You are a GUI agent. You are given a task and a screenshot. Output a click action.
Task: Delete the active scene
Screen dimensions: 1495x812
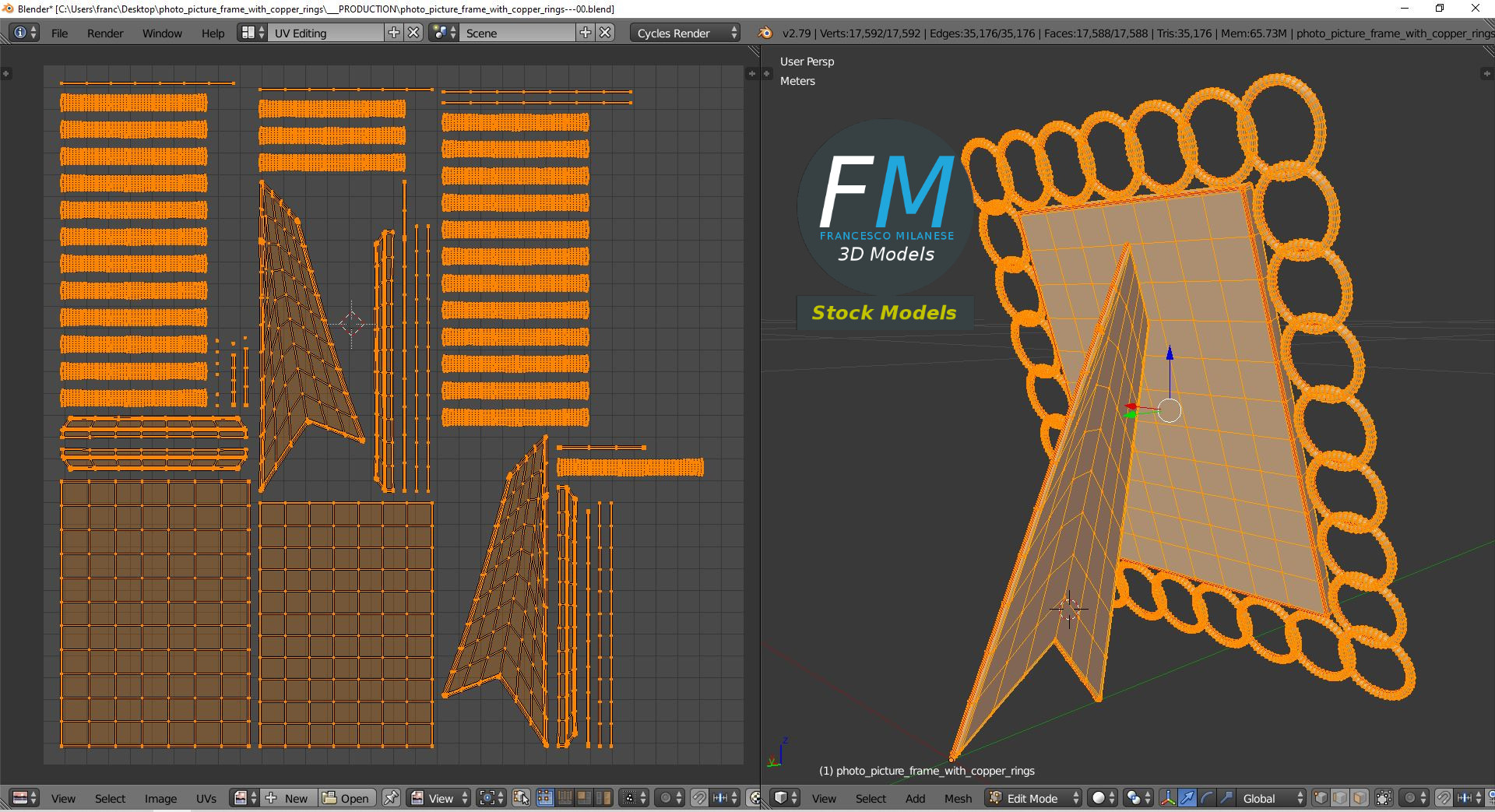pyautogui.click(x=606, y=33)
